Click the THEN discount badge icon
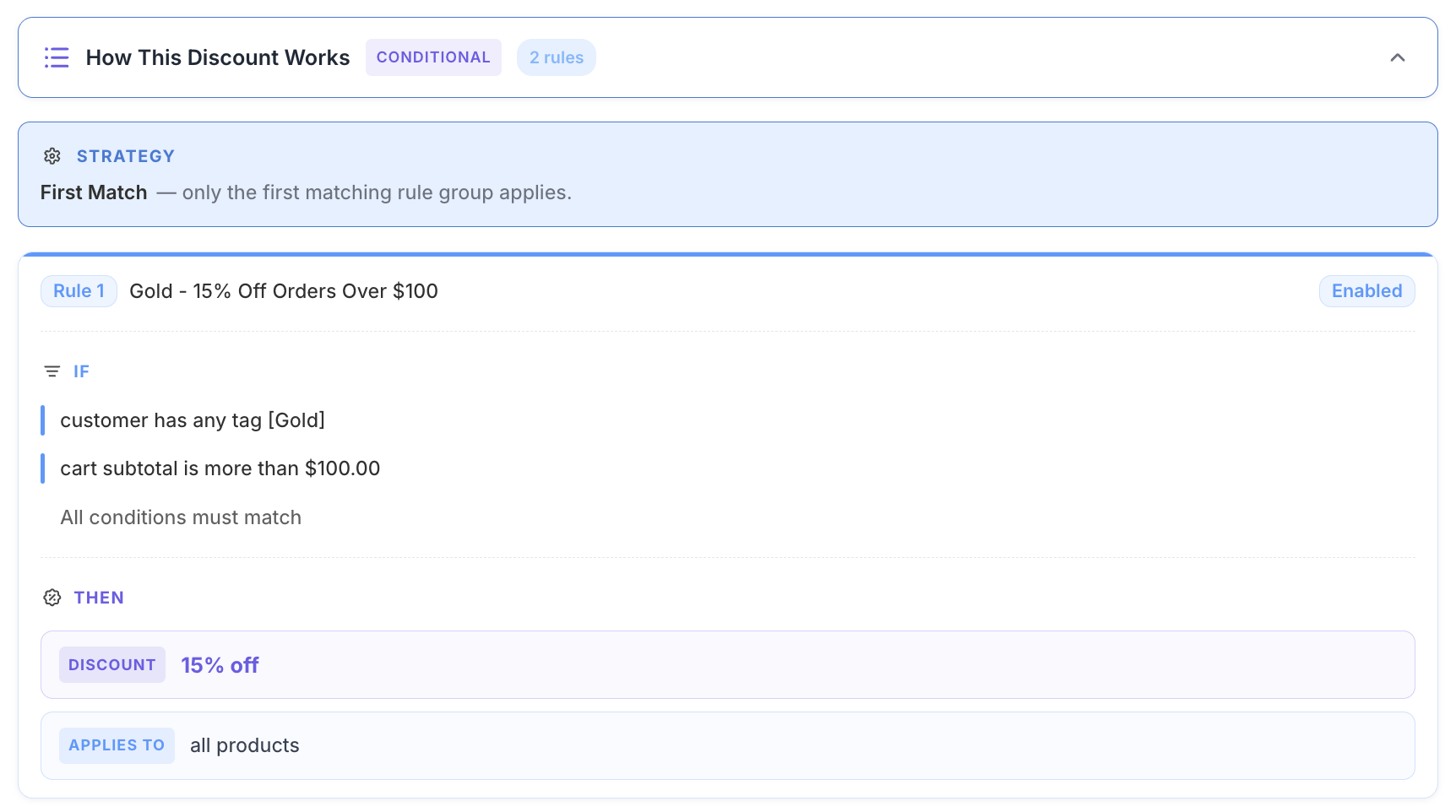The width and height of the screenshot is (1456, 812). tap(52, 598)
